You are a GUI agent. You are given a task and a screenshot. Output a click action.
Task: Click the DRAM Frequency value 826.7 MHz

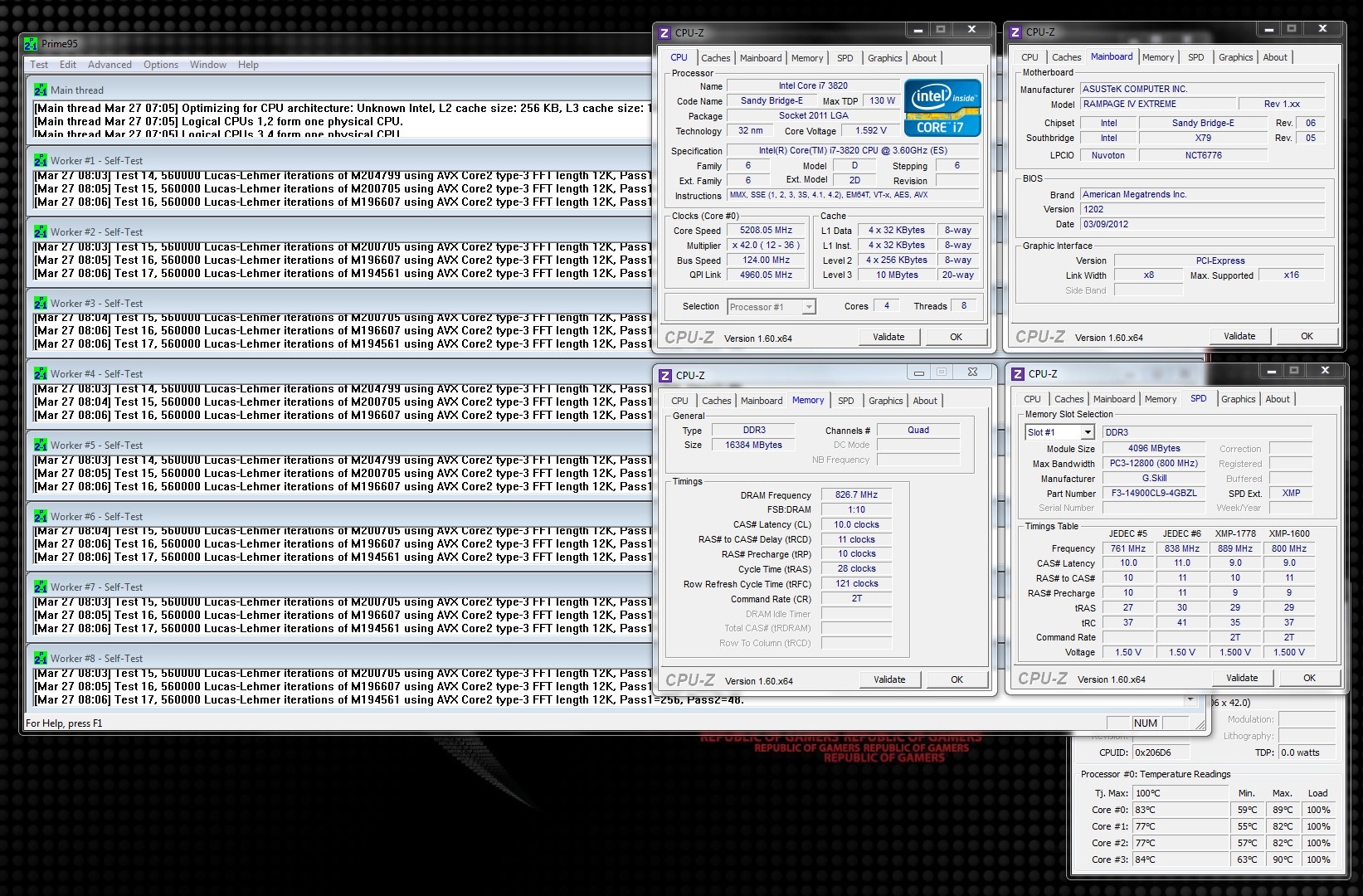tap(856, 494)
